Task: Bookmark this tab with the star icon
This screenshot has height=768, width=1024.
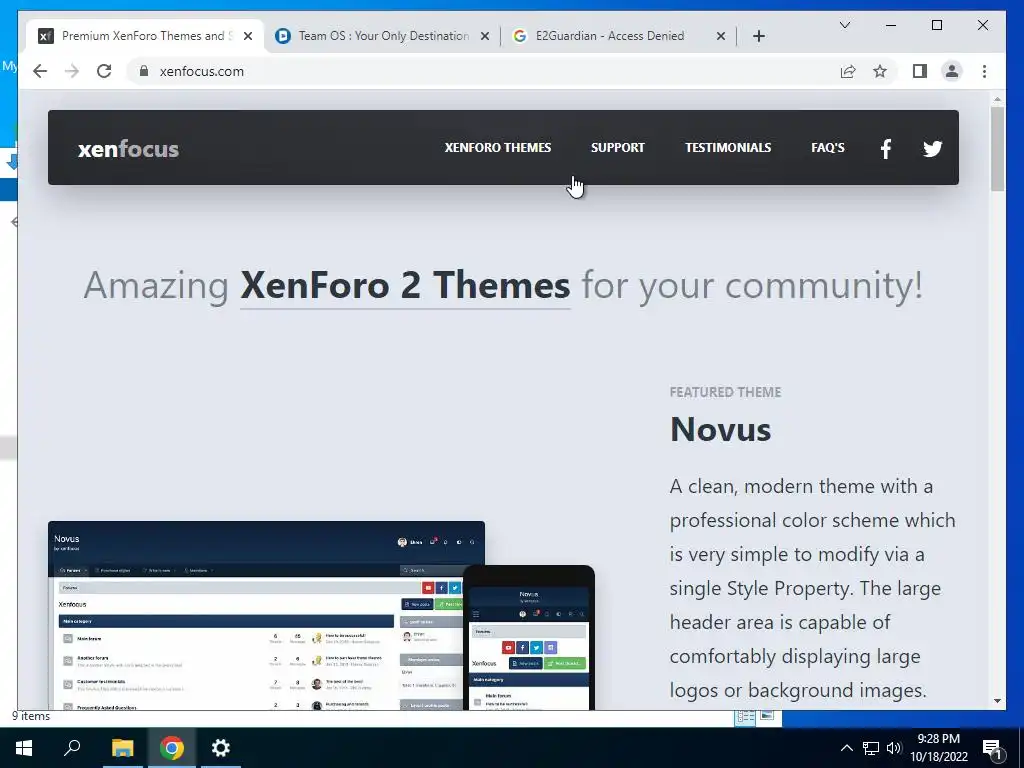Action: click(880, 71)
